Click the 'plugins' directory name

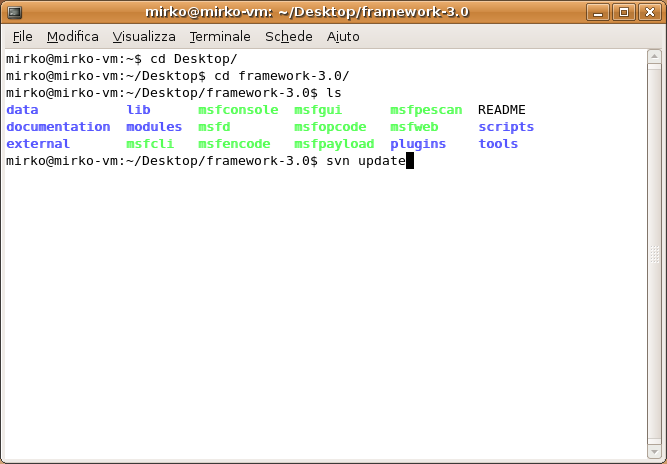pos(418,144)
